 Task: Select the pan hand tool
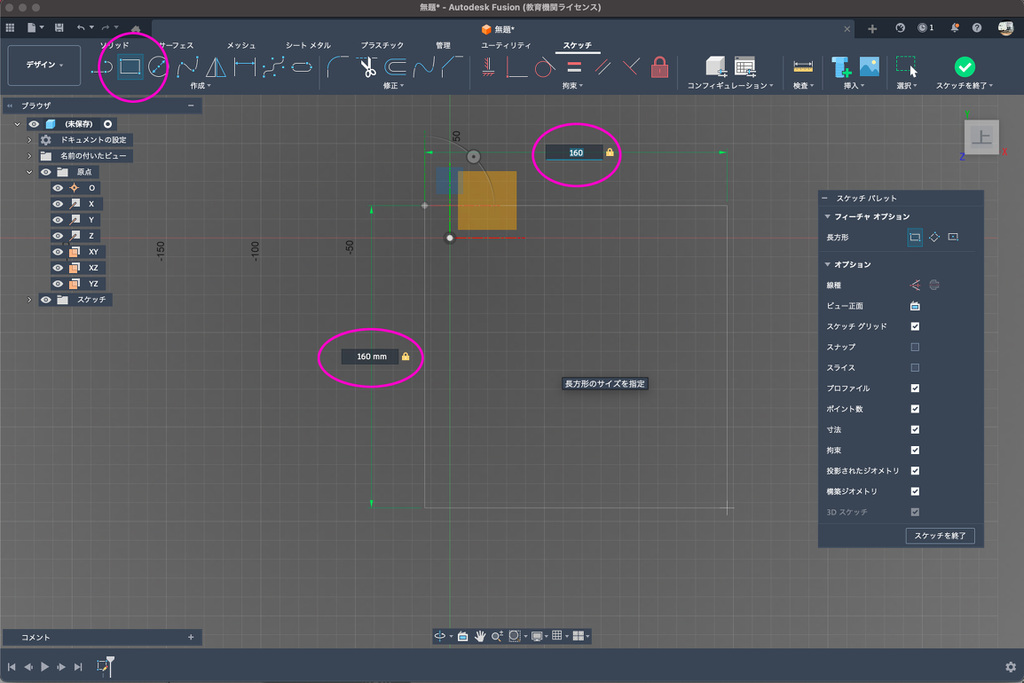point(480,636)
